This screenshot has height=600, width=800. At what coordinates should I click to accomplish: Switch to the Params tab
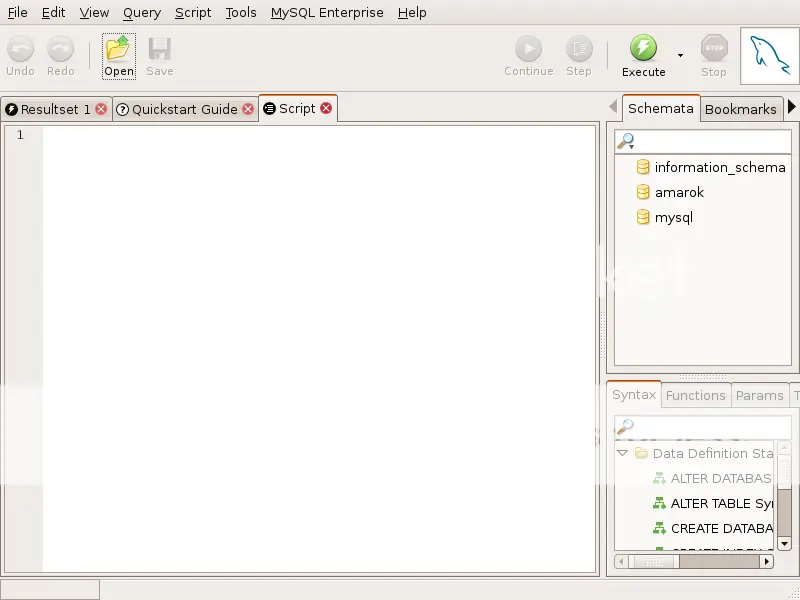(x=759, y=395)
